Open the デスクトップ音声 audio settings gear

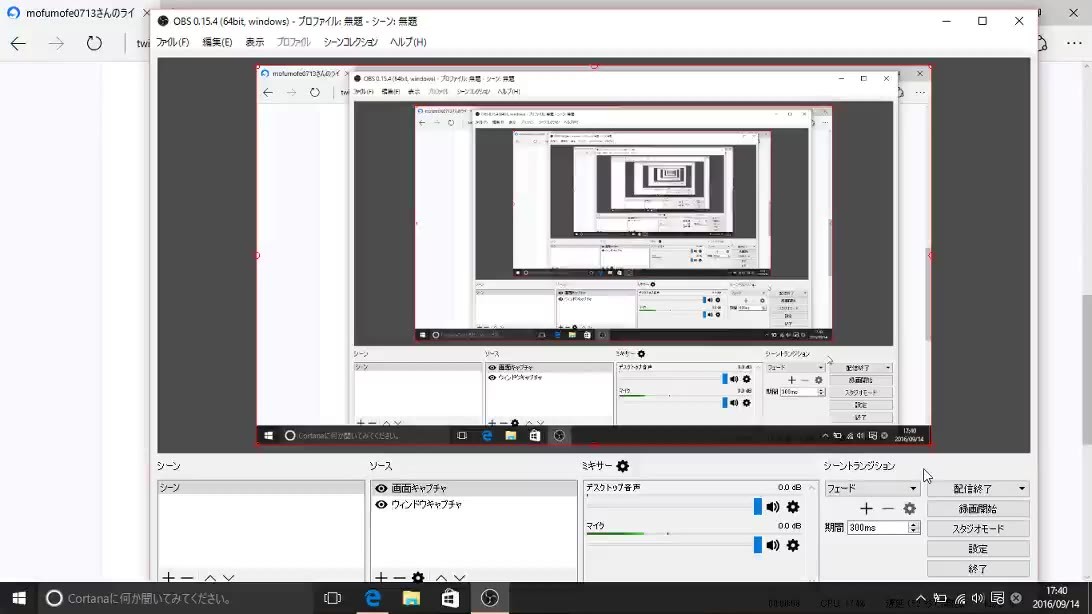coord(793,507)
